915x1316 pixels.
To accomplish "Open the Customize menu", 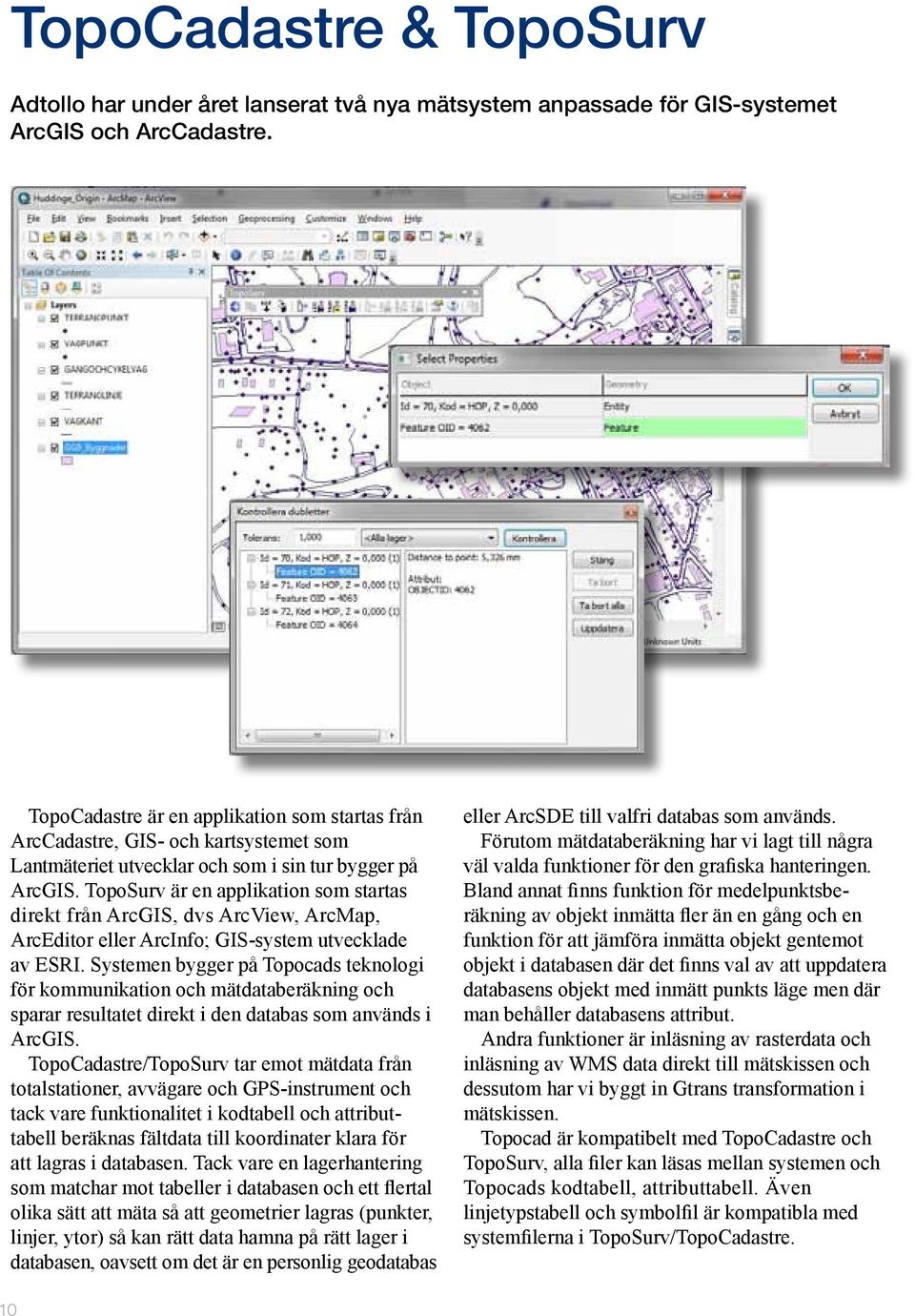I will point(326,218).
